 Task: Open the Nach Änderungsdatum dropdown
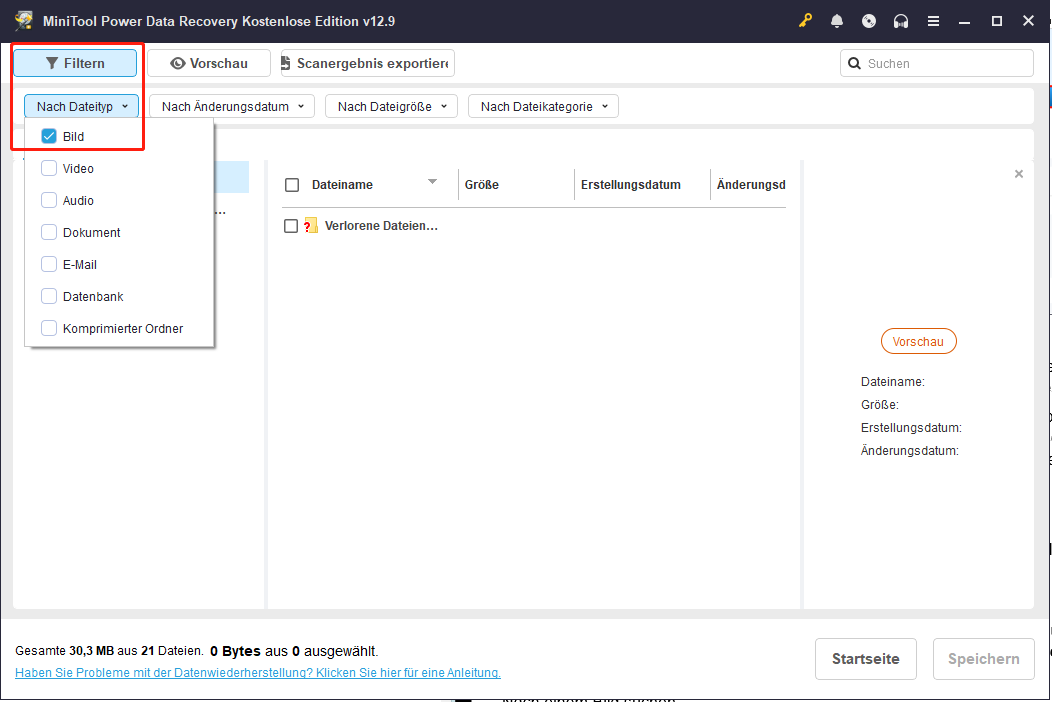click(231, 106)
